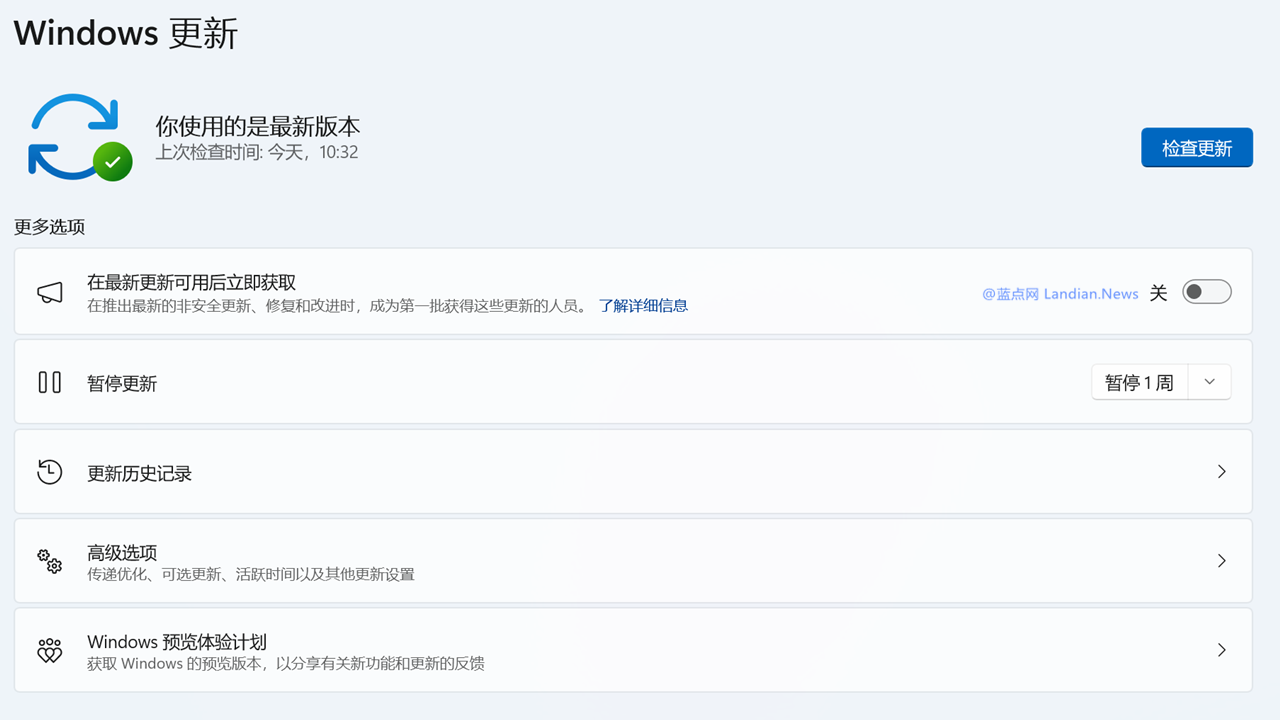This screenshot has width=1280, height=720.
Task: Open the 了解详细信息 link
Action: pos(643,305)
